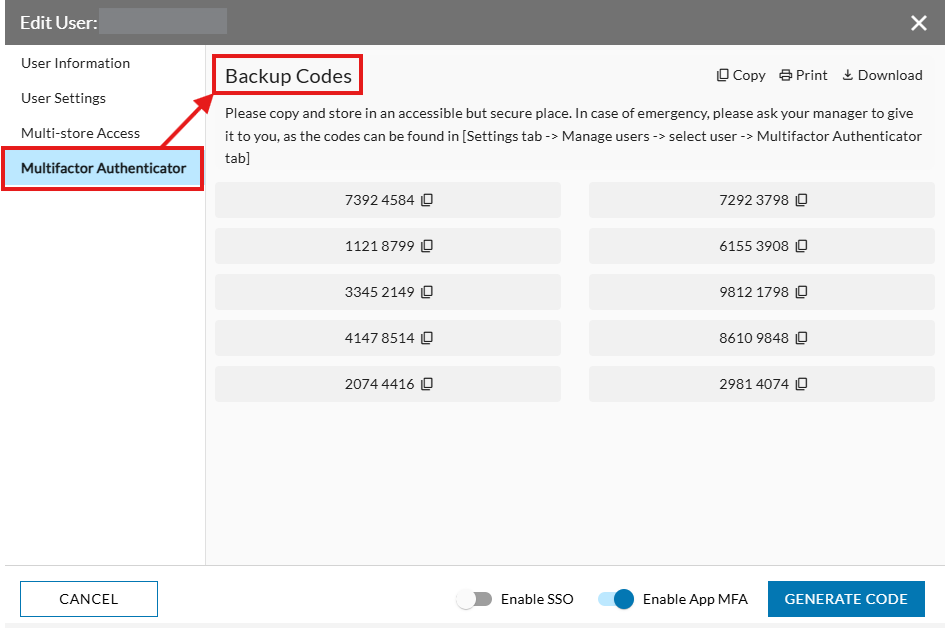Screen dimensions: 945x628
Task: Click the GENERATE CODE button
Action: click(x=846, y=599)
